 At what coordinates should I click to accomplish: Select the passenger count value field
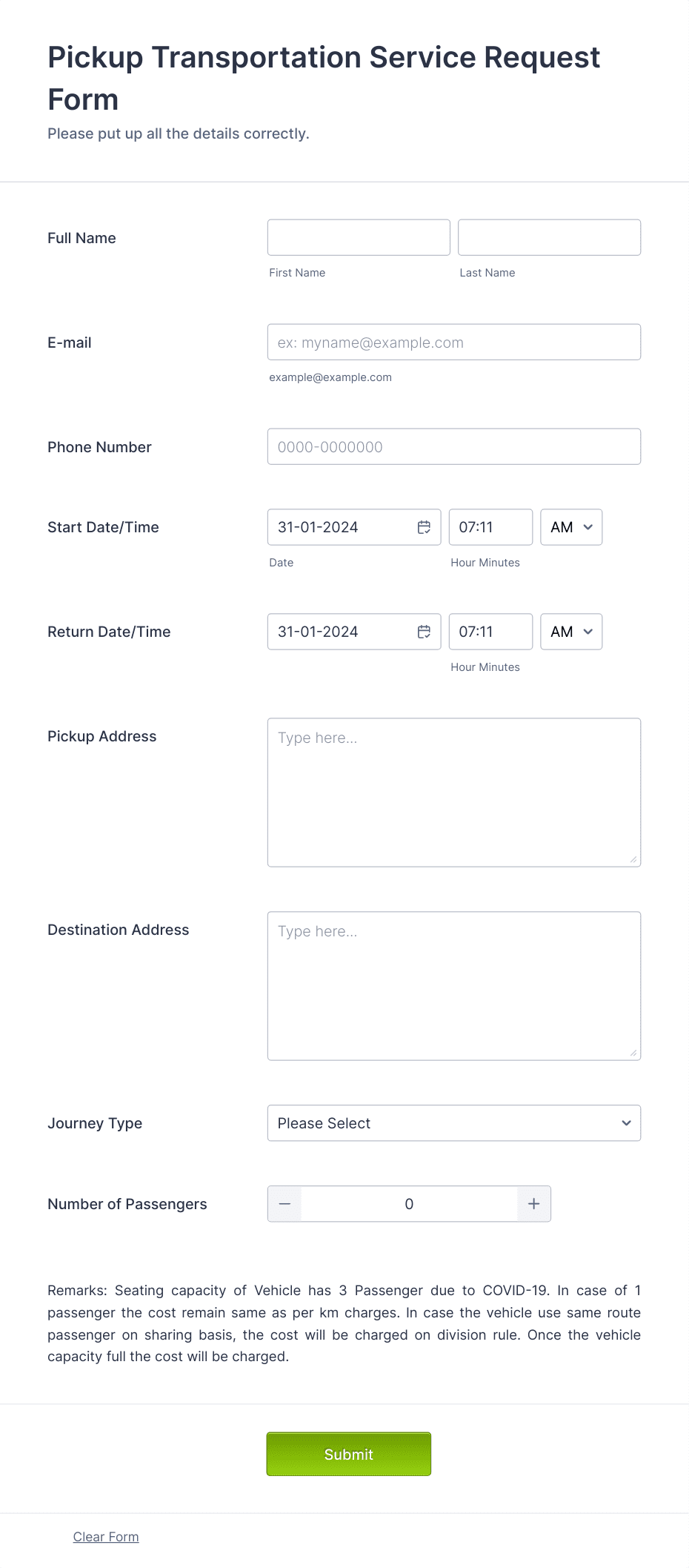tap(408, 1204)
